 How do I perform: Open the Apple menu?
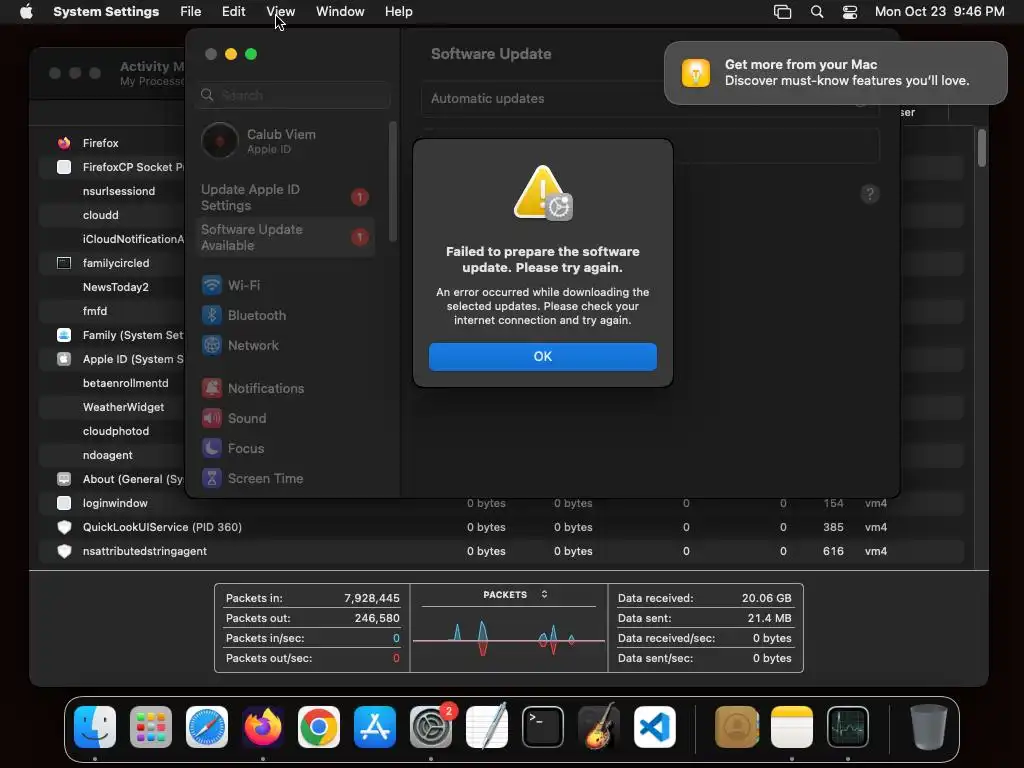point(26,12)
